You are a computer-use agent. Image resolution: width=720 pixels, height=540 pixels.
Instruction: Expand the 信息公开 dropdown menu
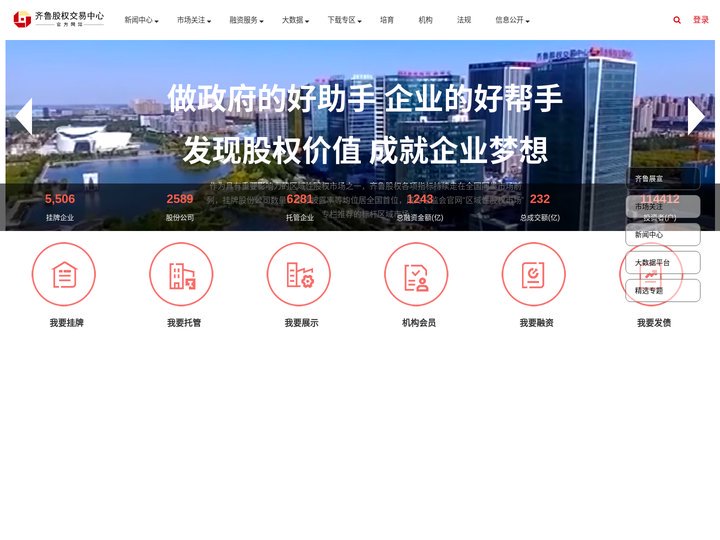[x=512, y=20]
